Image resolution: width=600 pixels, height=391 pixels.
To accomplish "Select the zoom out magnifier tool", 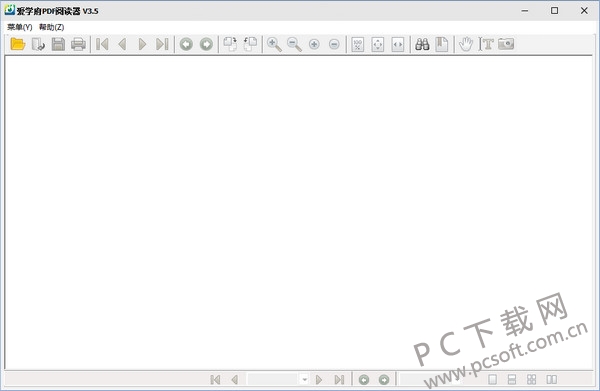I will 294,44.
